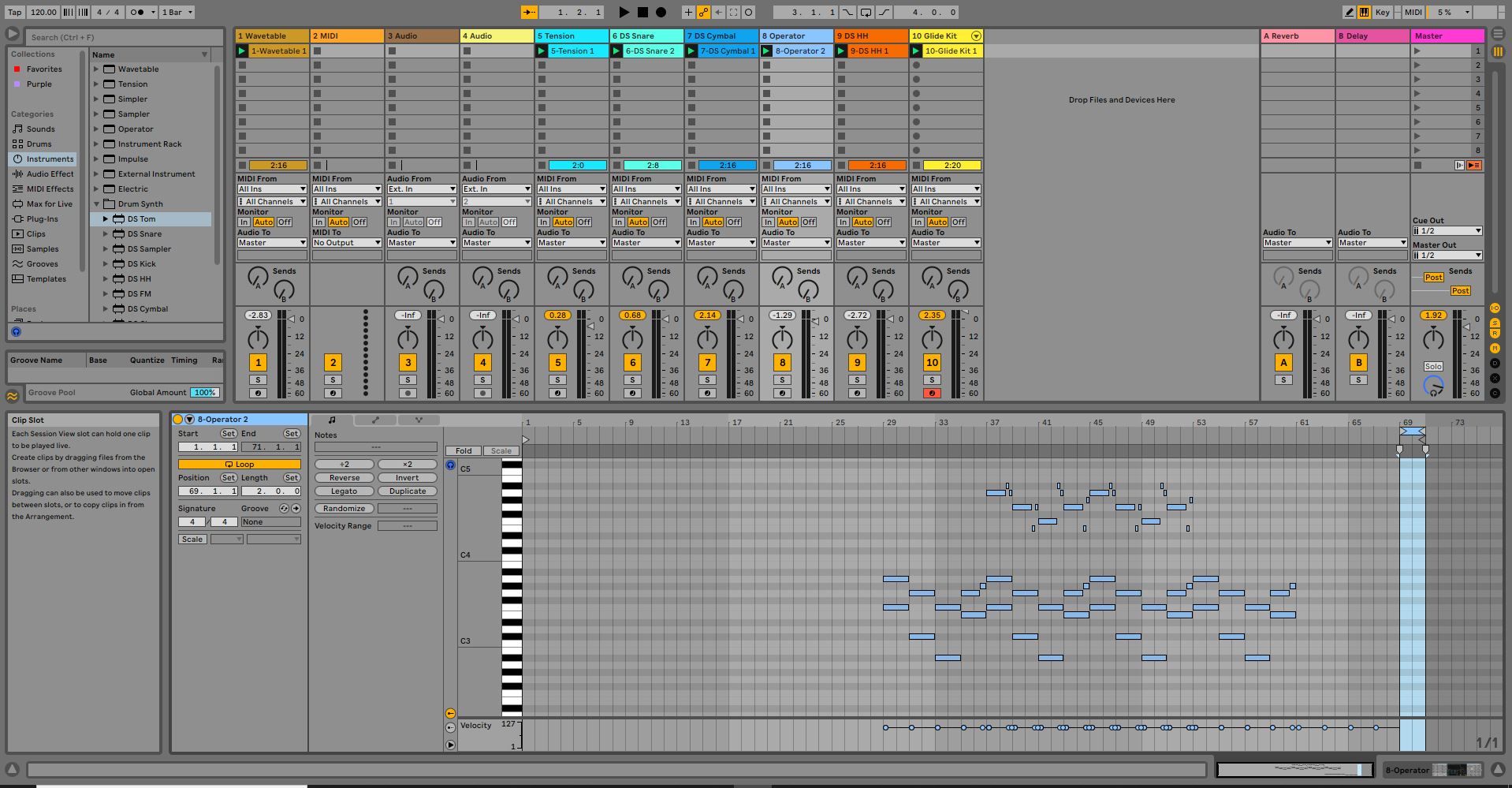
Task: Unfold the 10 Glide Kit track title arrow
Action: click(x=976, y=36)
